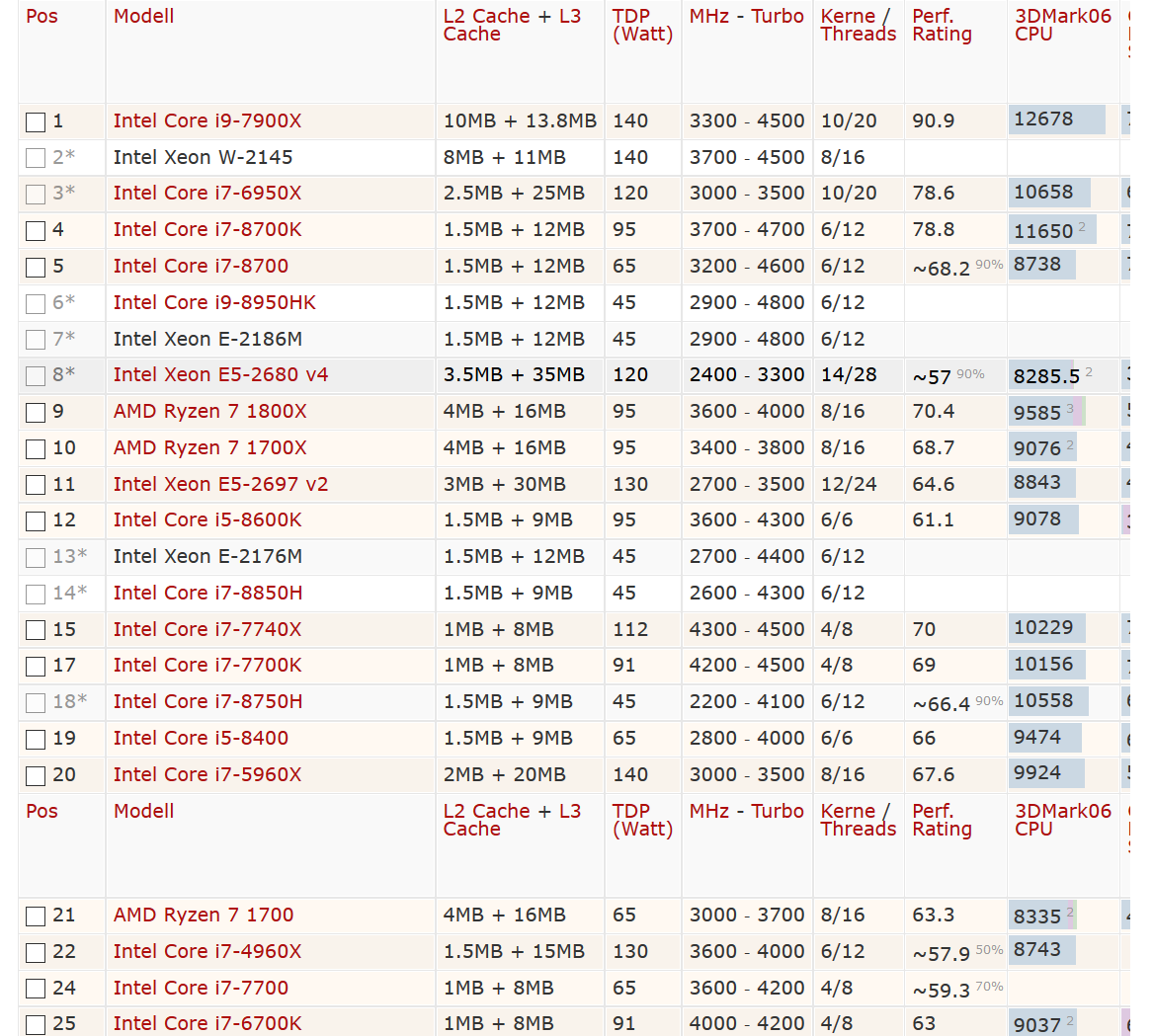Tick the checkbox for position 1

click(36, 122)
